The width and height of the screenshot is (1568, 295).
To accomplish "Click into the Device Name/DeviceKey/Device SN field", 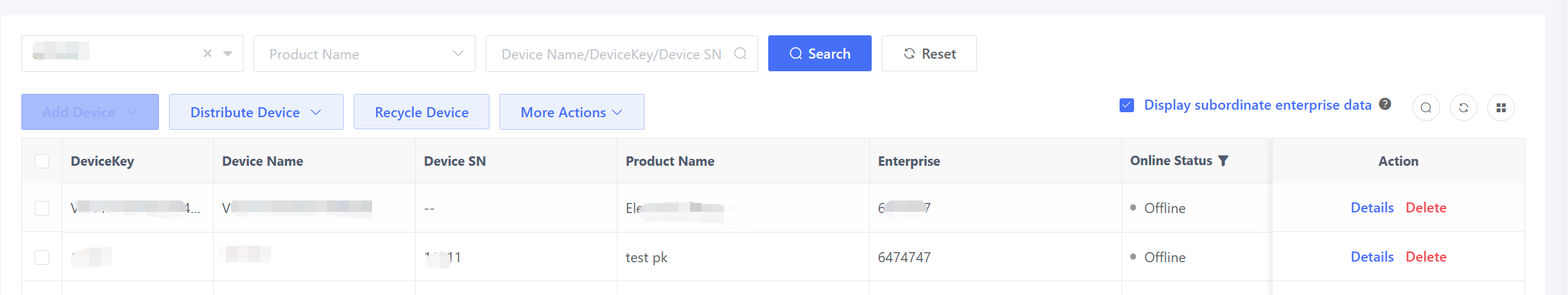I will click(611, 54).
